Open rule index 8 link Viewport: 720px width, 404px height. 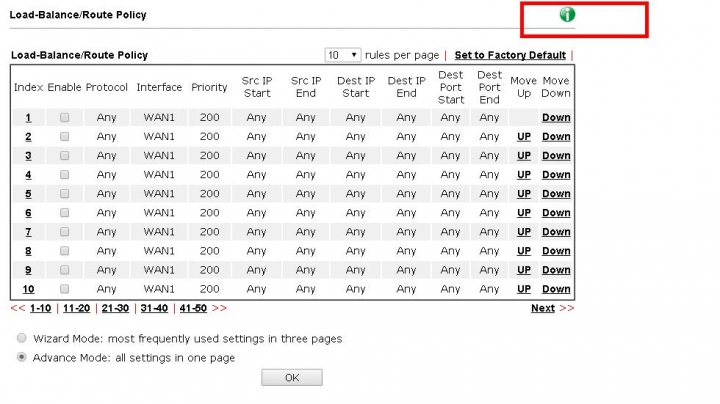(28, 251)
